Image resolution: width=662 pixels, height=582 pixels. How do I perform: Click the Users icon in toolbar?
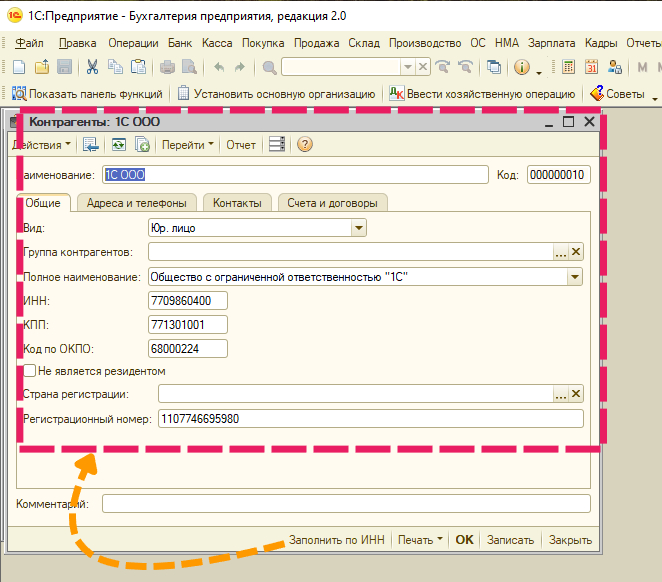(x=615, y=67)
